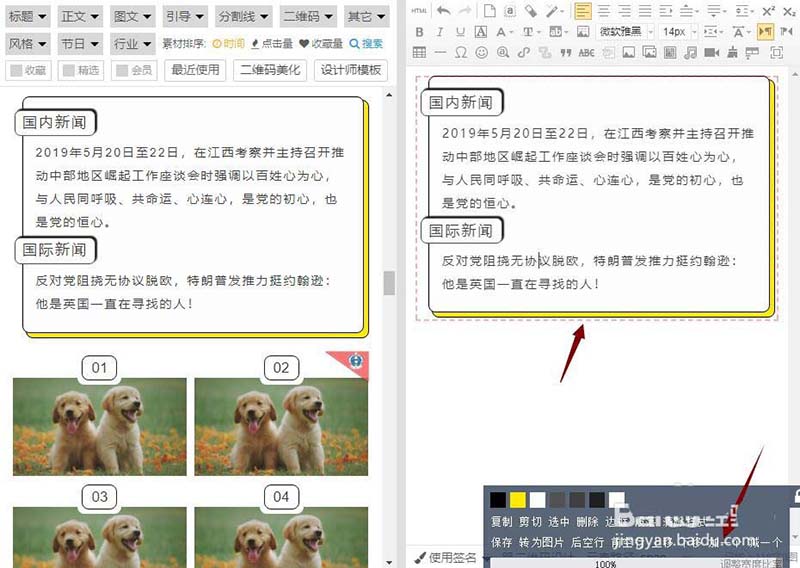The width and height of the screenshot is (800, 568).
Task: Open the 节日 dropdown
Action: coord(80,44)
